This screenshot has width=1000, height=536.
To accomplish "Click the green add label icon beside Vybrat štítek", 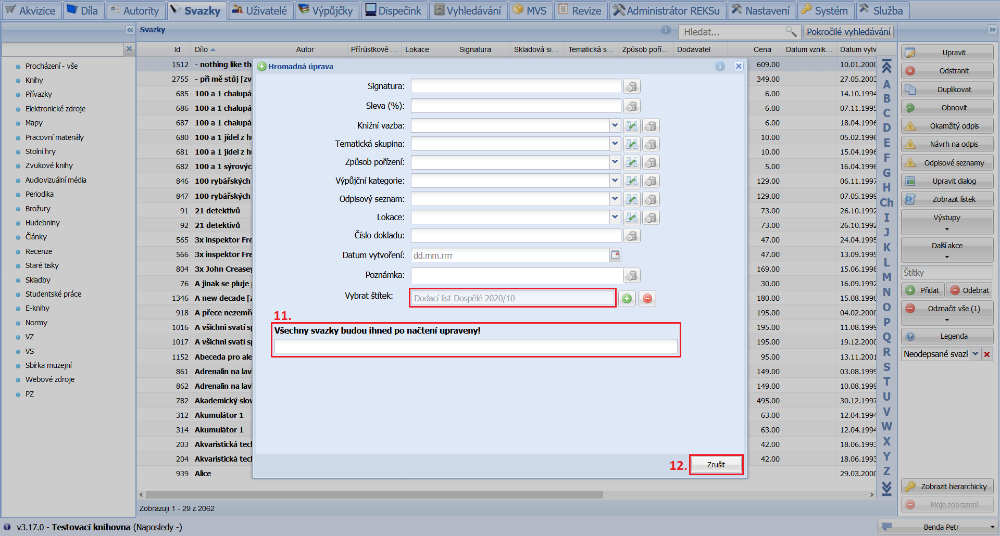I will (x=627, y=298).
